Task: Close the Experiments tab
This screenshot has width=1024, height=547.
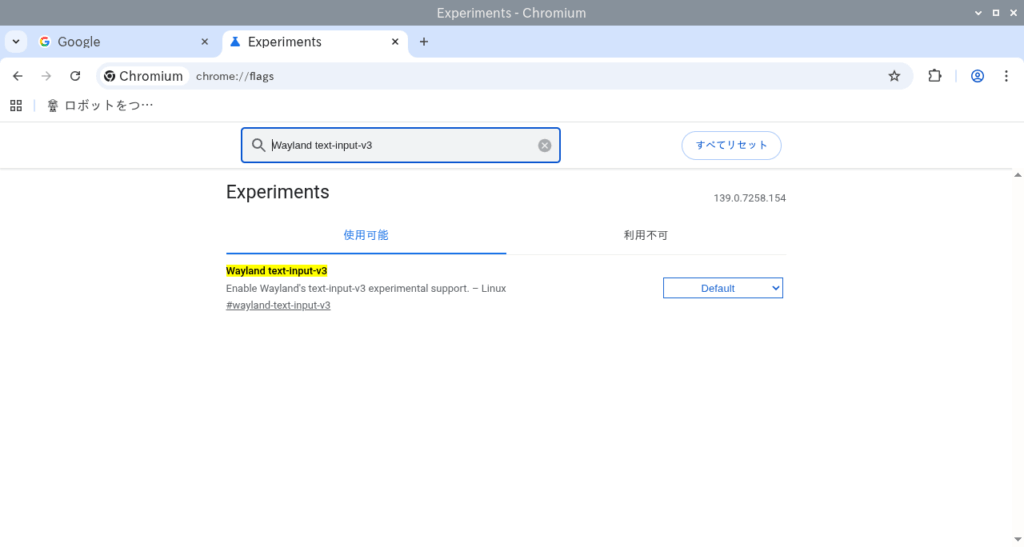Action: (x=395, y=42)
